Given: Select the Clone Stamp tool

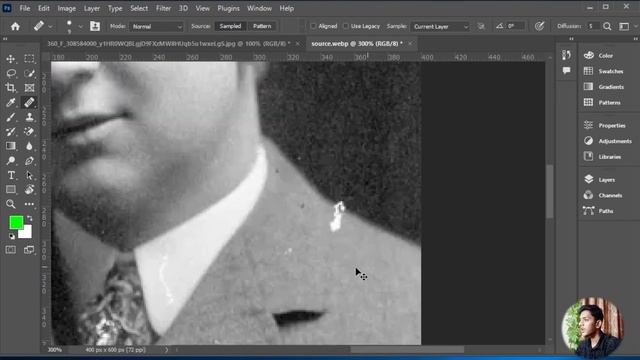Looking at the screenshot, I should click(29, 117).
